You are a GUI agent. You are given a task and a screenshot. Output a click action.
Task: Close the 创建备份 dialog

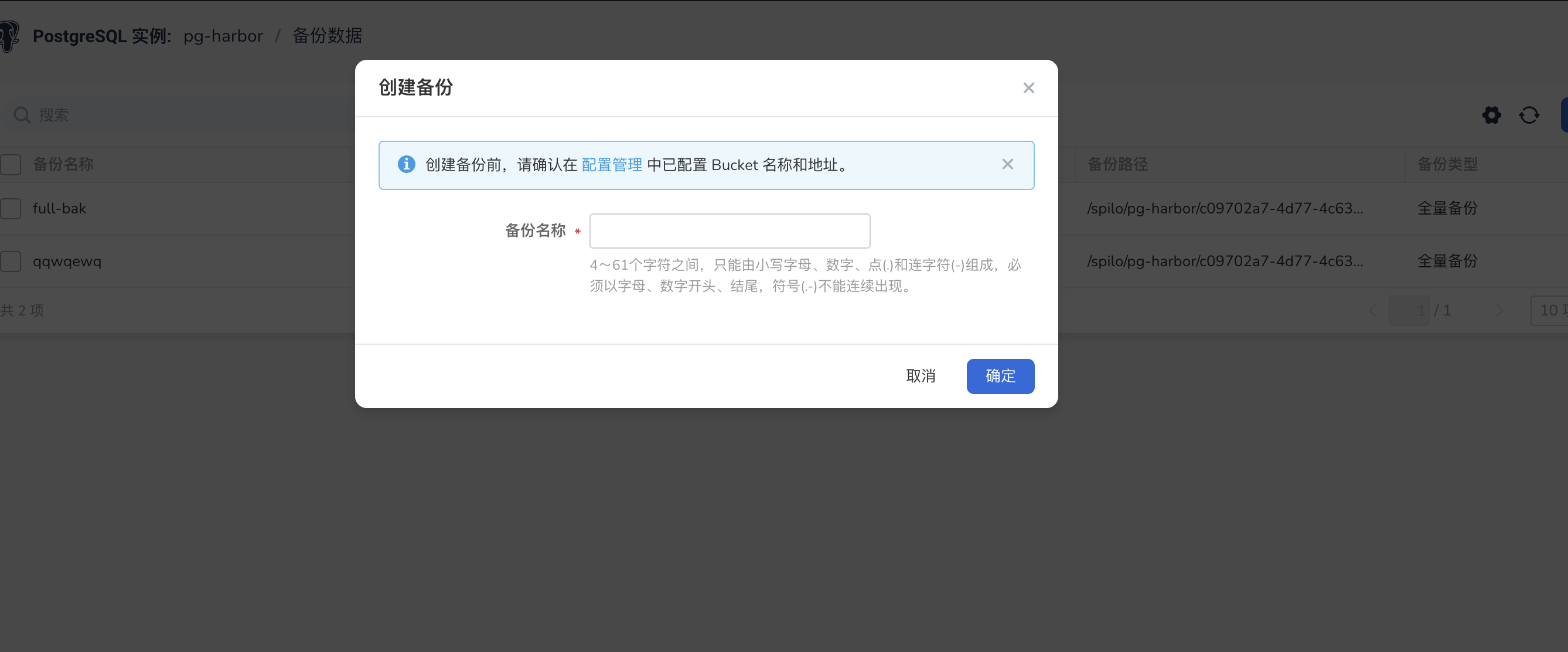coord(1029,88)
